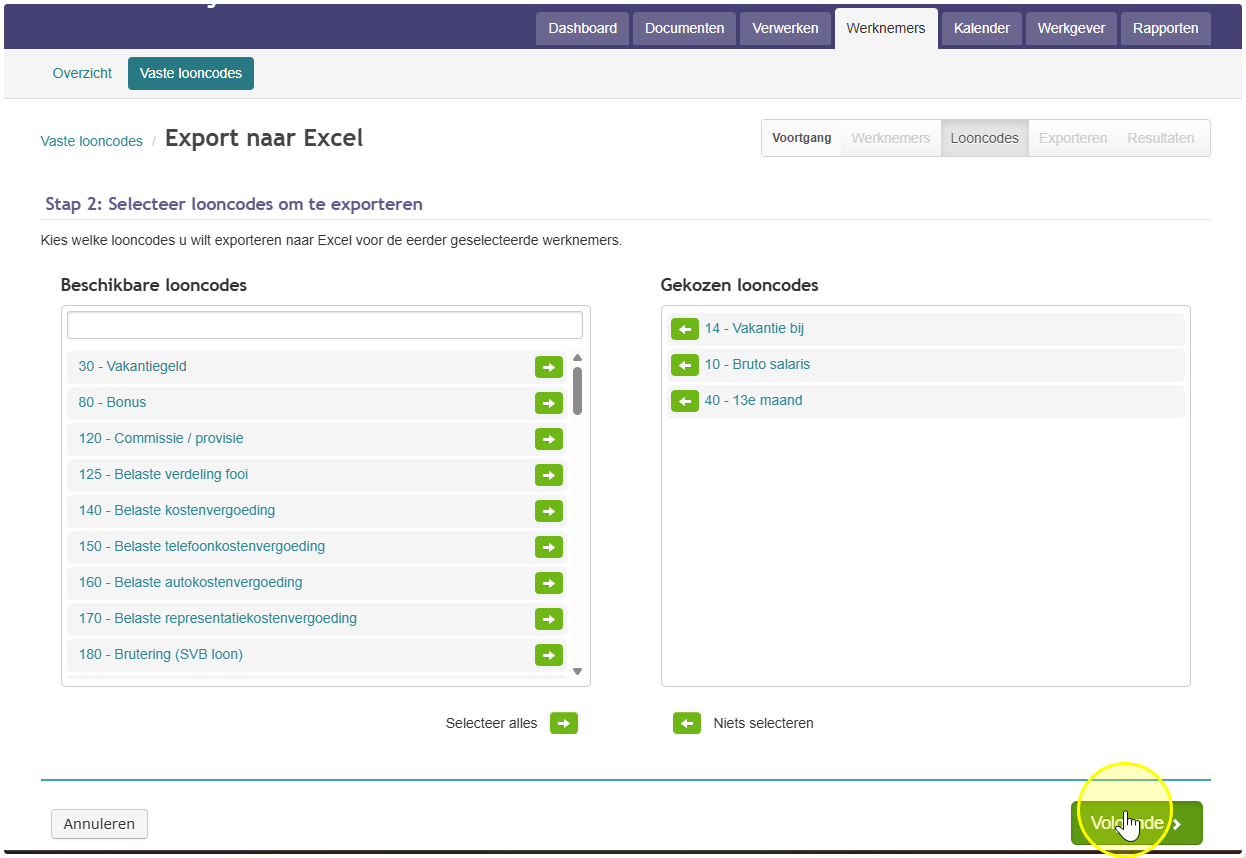Remove 40 - 13e maand with left arrow

pos(685,401)
